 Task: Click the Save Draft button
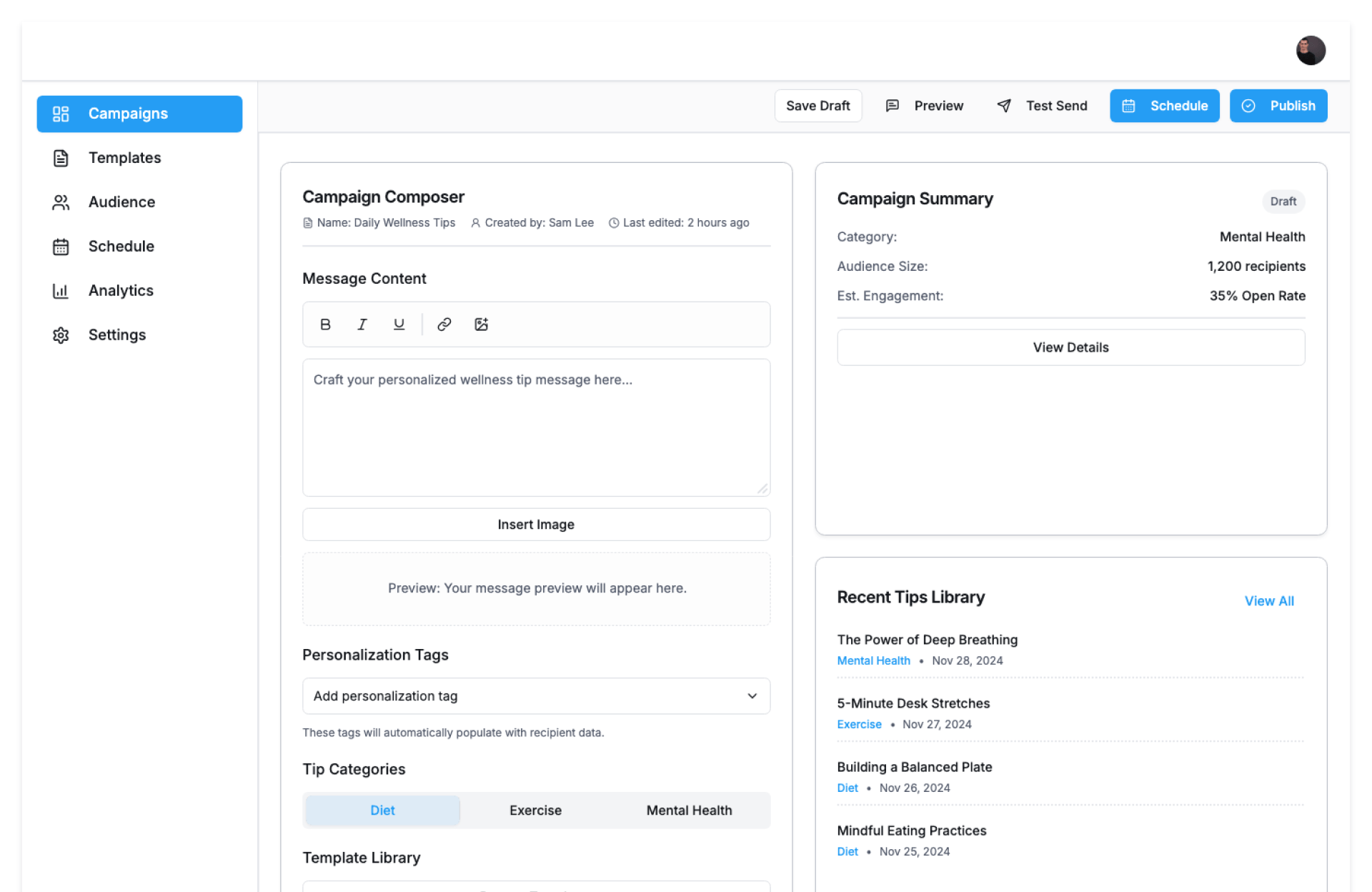coord(817,106)
